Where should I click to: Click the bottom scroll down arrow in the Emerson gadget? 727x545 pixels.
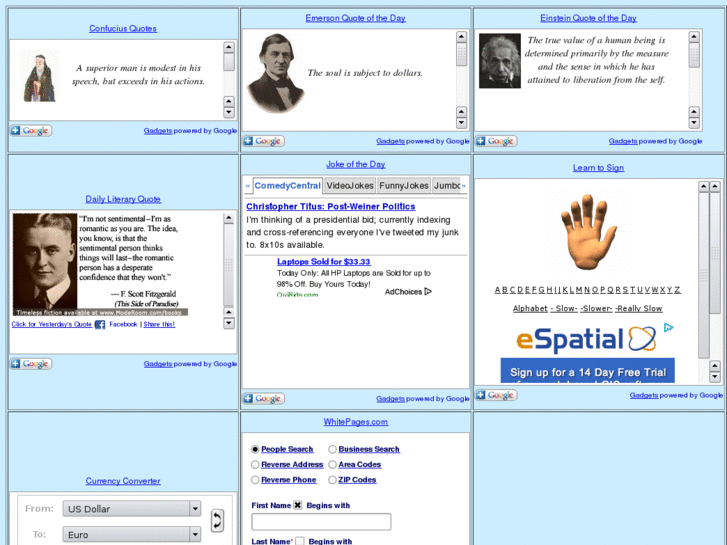(461, 122)
